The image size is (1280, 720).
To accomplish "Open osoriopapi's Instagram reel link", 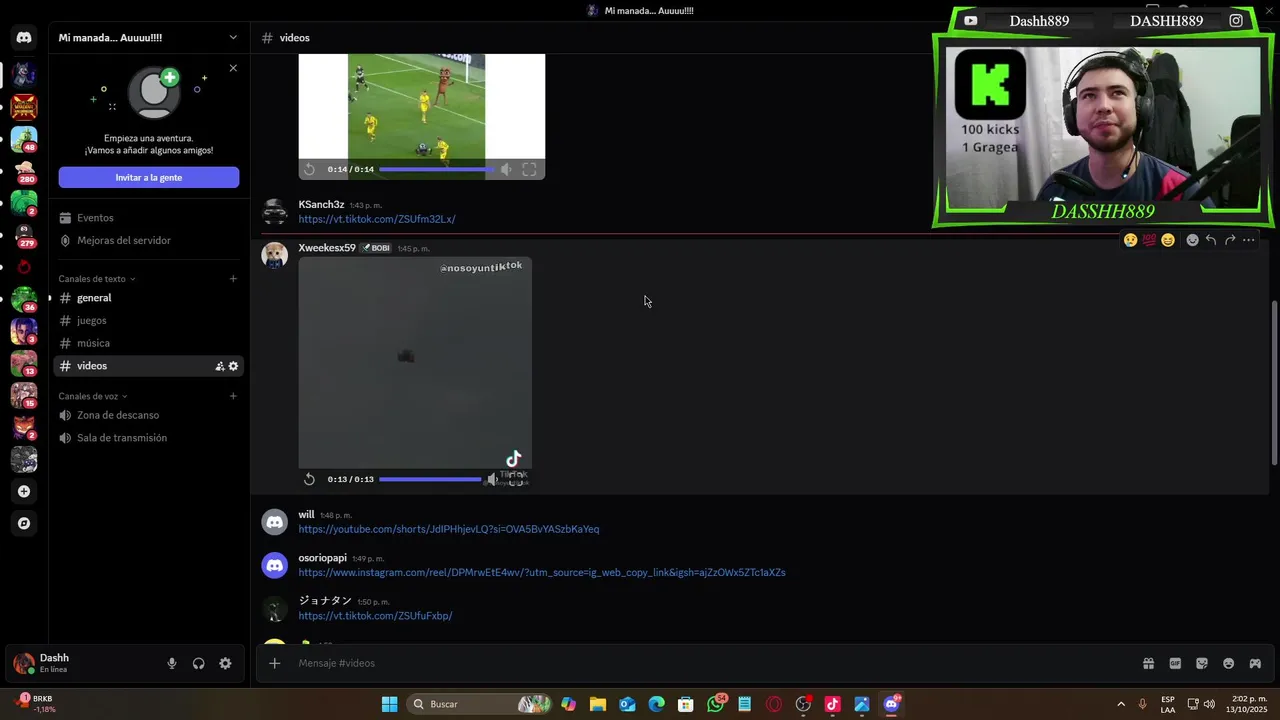I will point(542,573).
